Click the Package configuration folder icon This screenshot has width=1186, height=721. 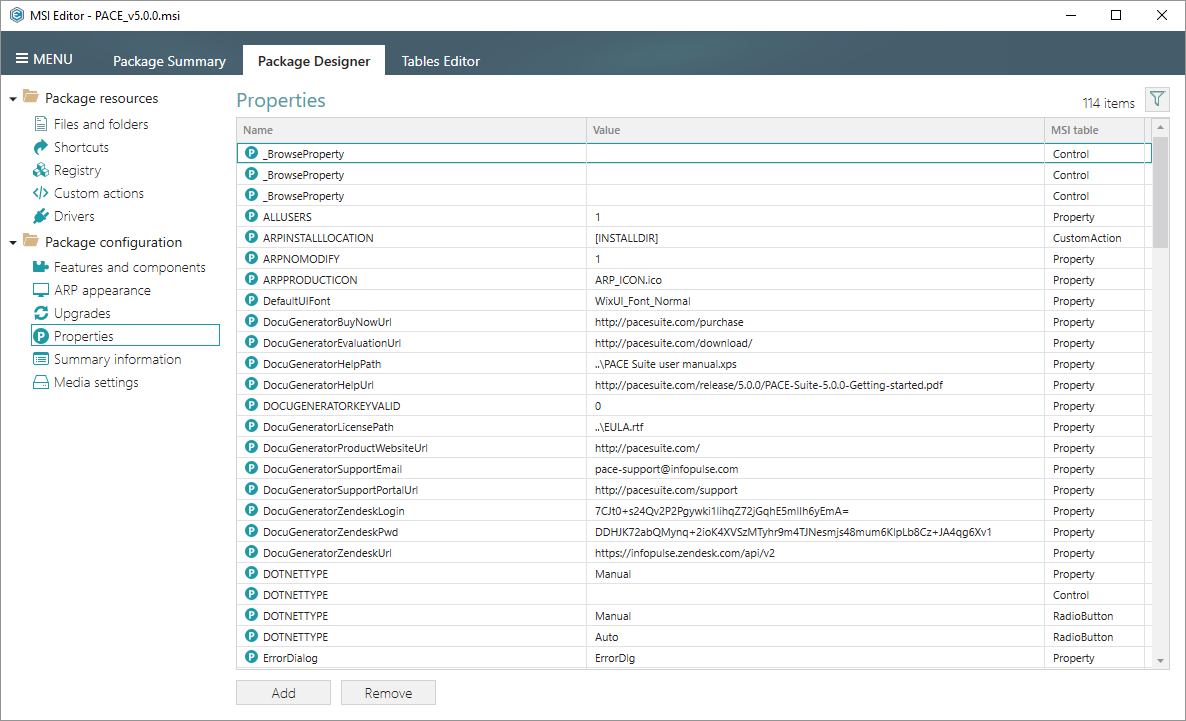pos(31,241)
